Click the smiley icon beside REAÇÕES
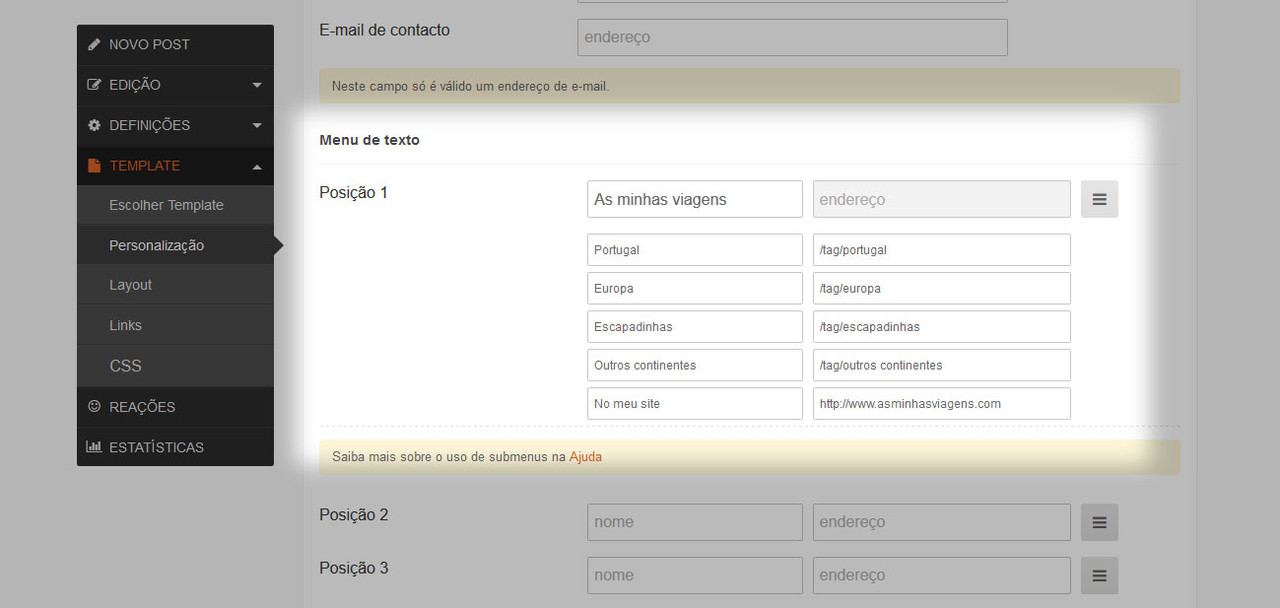This screenshot has height=608, width=1280. tap(94, 407)
